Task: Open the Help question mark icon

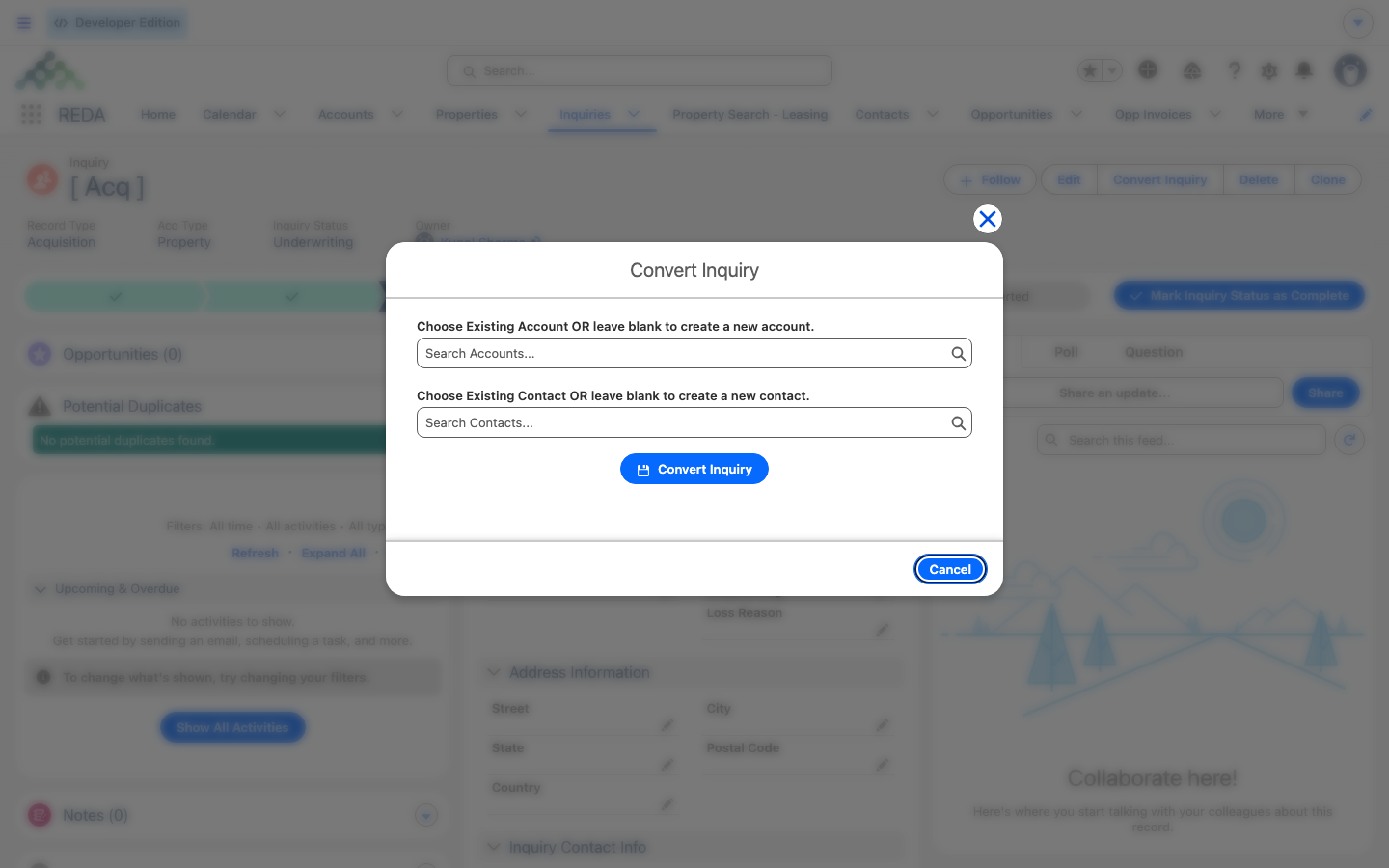Action: pyautogui.click(x=1234, y=70)
